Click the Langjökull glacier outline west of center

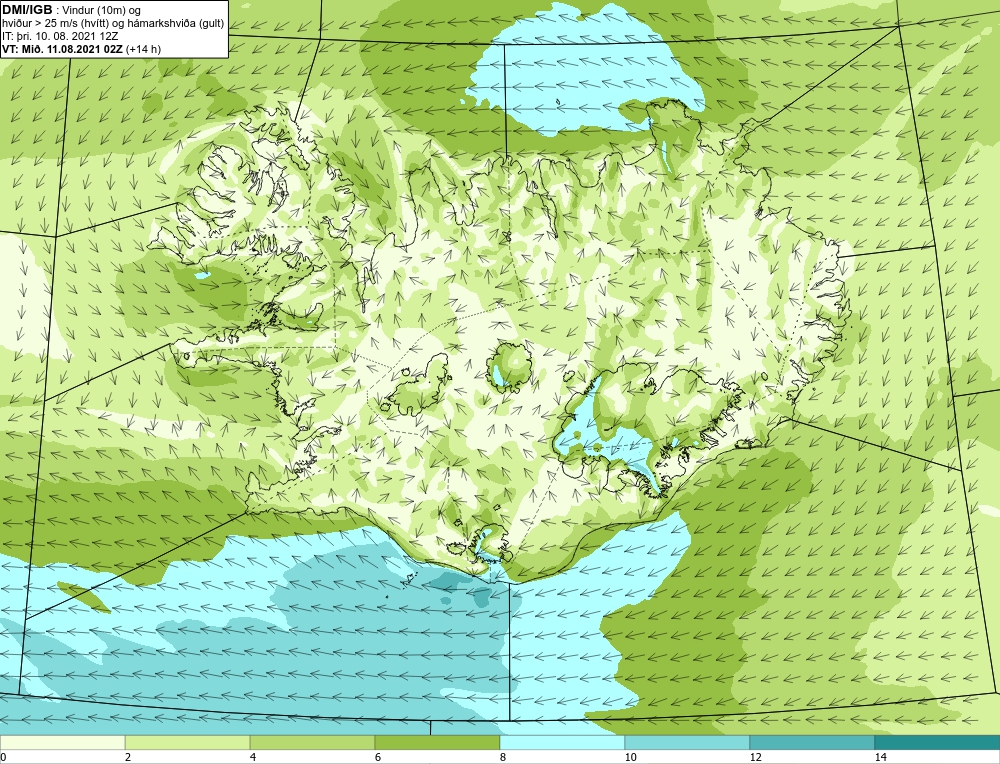pos(416,386)
